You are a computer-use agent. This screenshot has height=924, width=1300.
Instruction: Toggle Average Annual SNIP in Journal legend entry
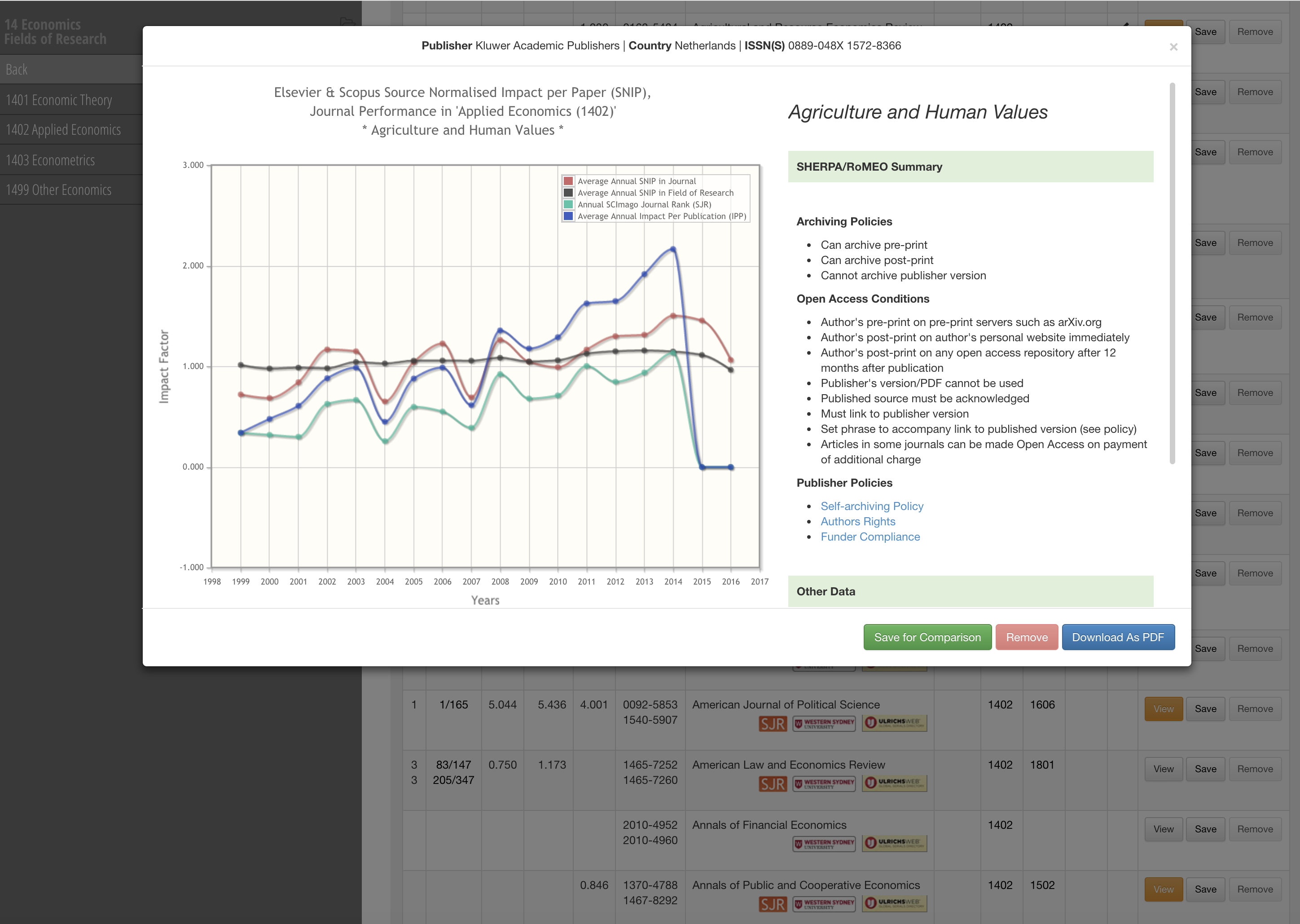tap(636, 181)
